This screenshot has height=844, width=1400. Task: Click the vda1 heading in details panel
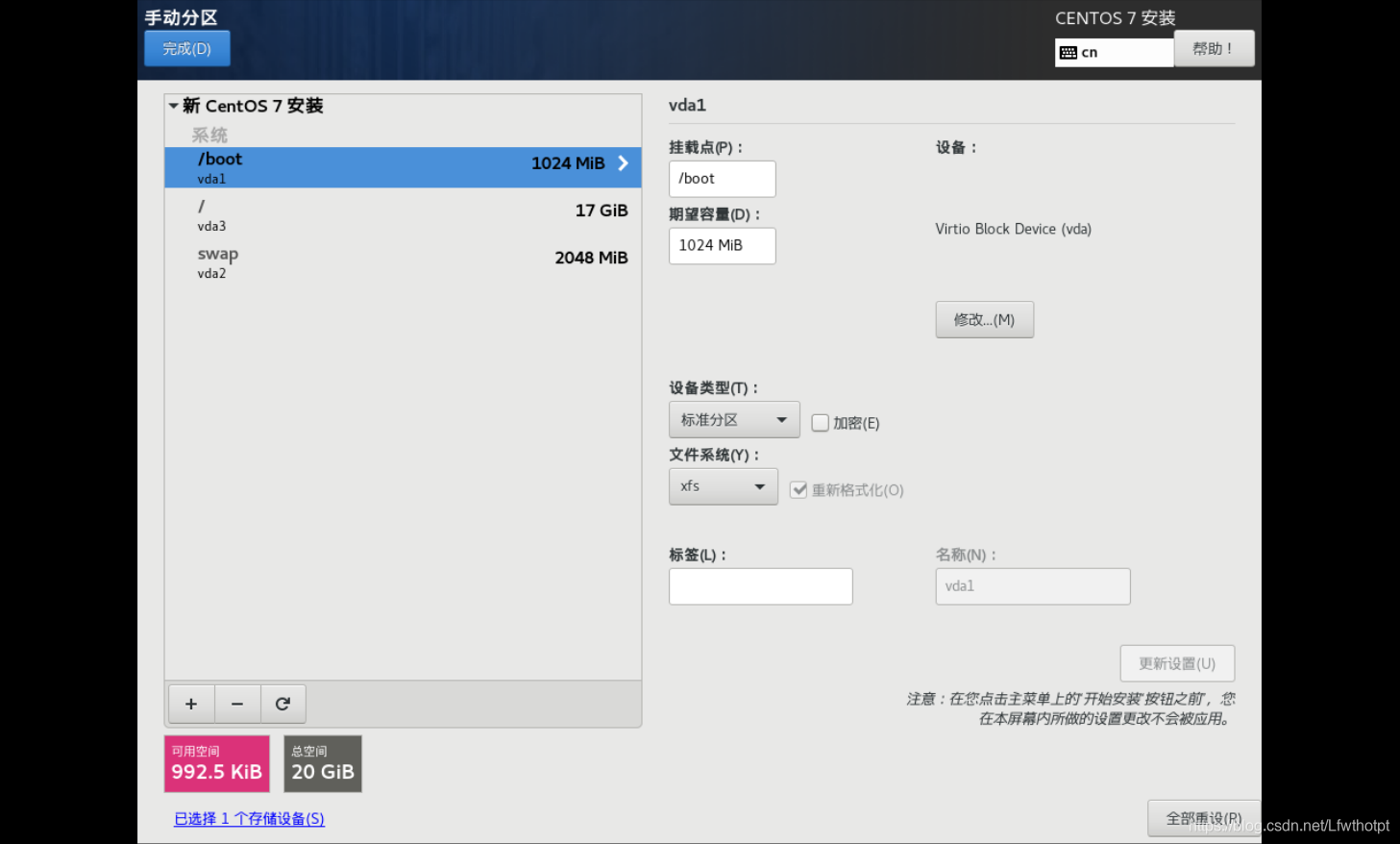coord(687,105)
